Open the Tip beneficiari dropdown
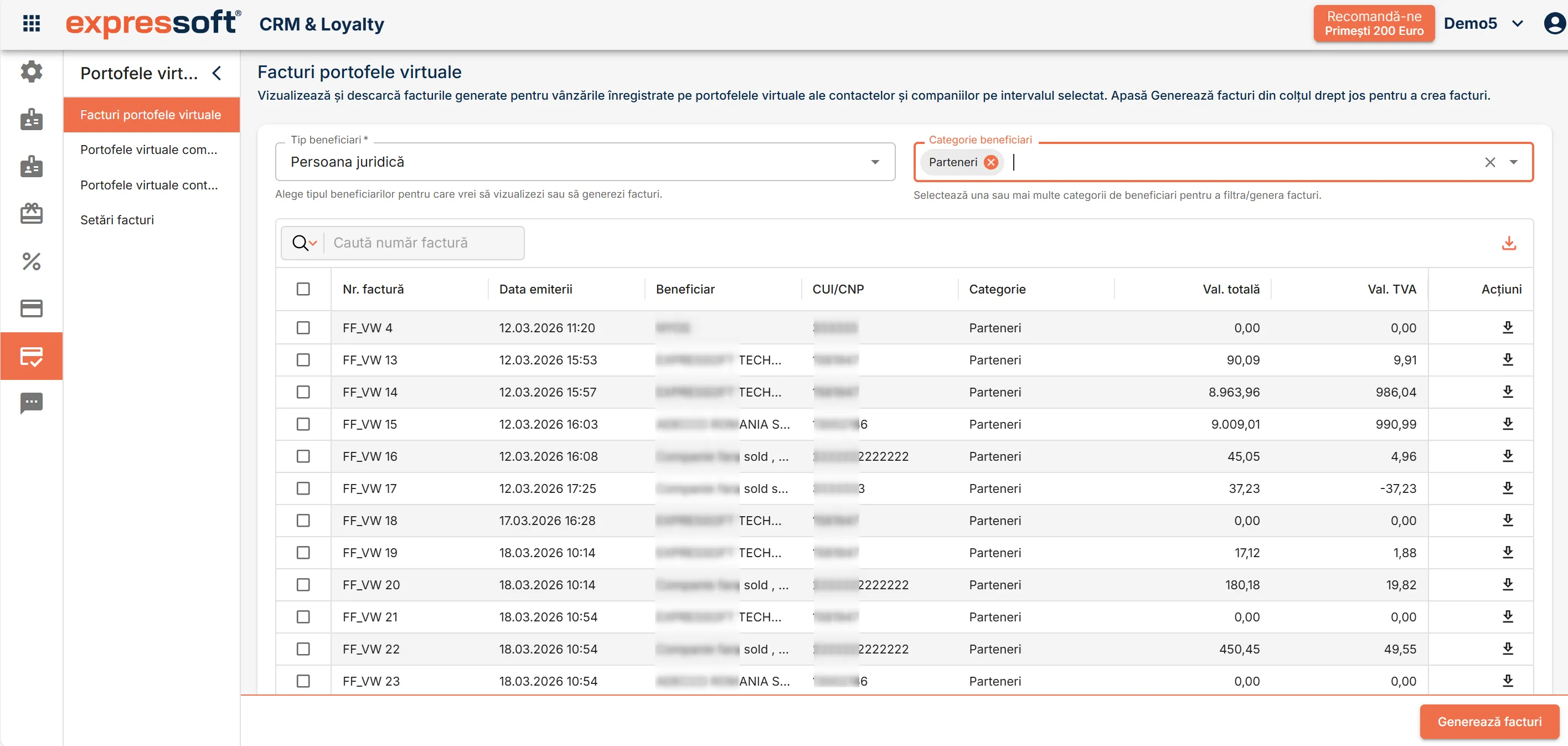This screenshot has width=1568, height=746. (x=585, y=162)
